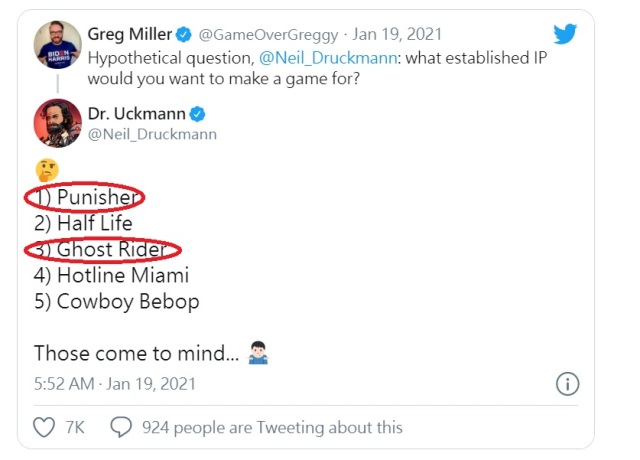640x460 pixels.
Task: Click Greg Miller's verified badge
Action: (x=185, y=35)
